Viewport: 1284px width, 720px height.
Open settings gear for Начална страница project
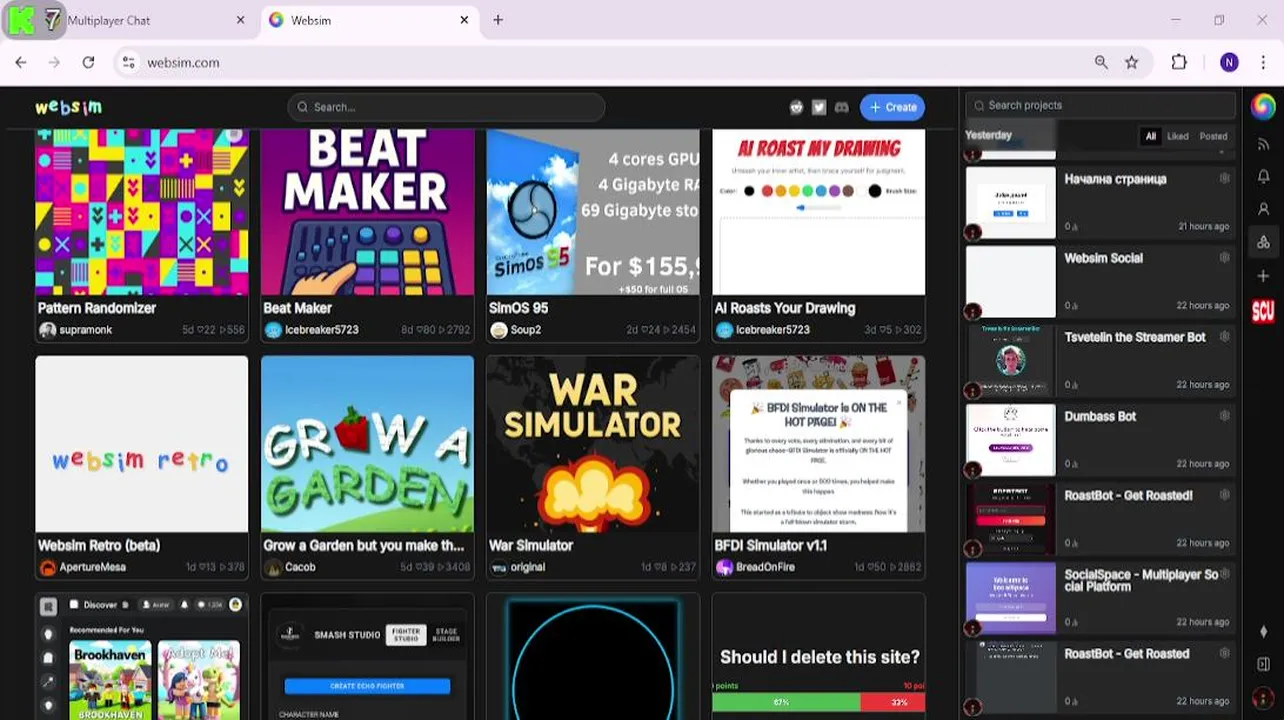(1224, 178)
